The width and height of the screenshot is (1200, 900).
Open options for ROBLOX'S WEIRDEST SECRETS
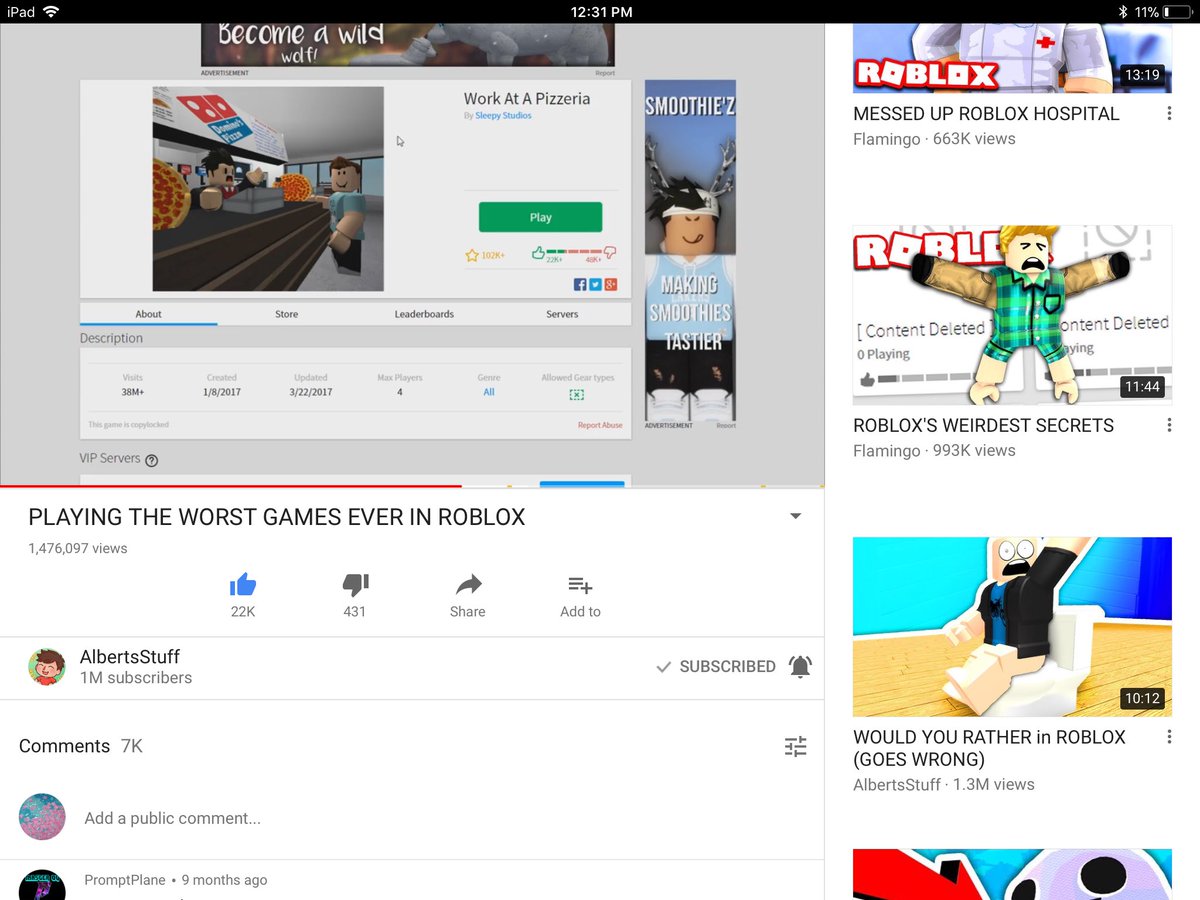[1169, 426]
